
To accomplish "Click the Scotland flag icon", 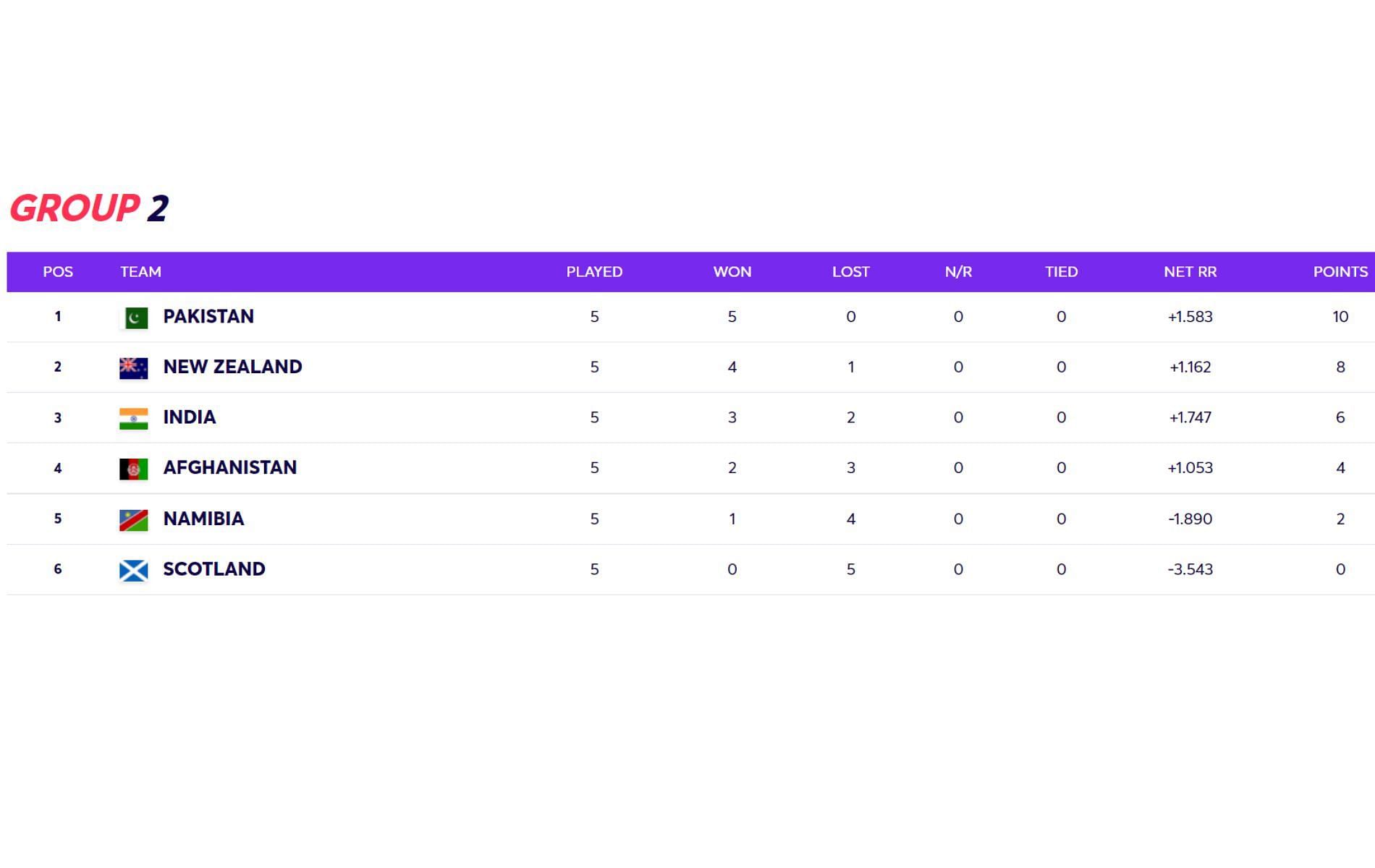I will click(x=134, y=571).
